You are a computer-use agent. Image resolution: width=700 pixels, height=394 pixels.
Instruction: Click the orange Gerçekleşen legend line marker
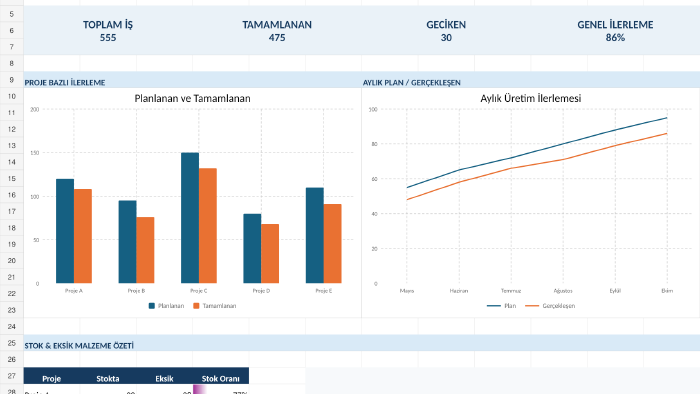[x=532, y=306]
